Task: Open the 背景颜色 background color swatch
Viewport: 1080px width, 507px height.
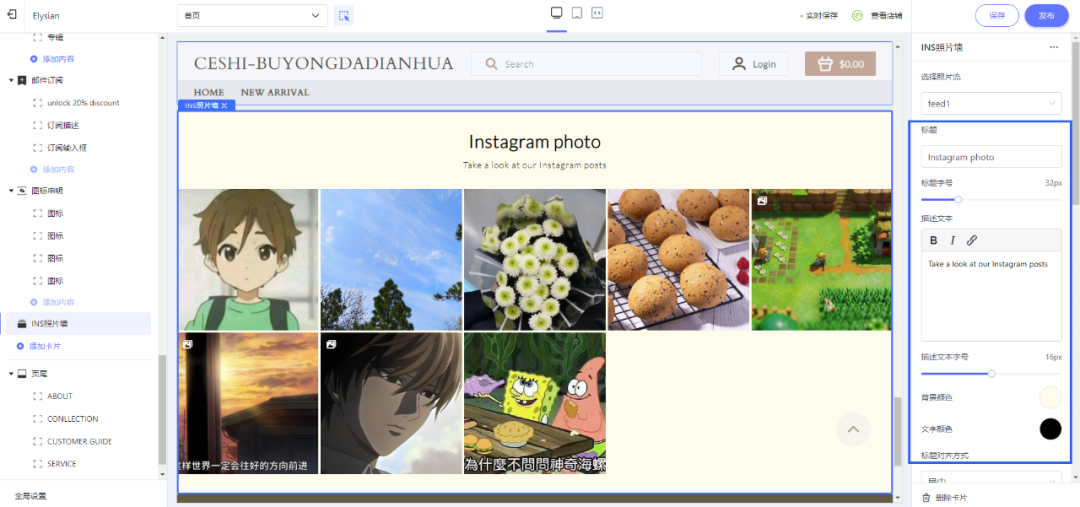Action: pos(1050,397)
